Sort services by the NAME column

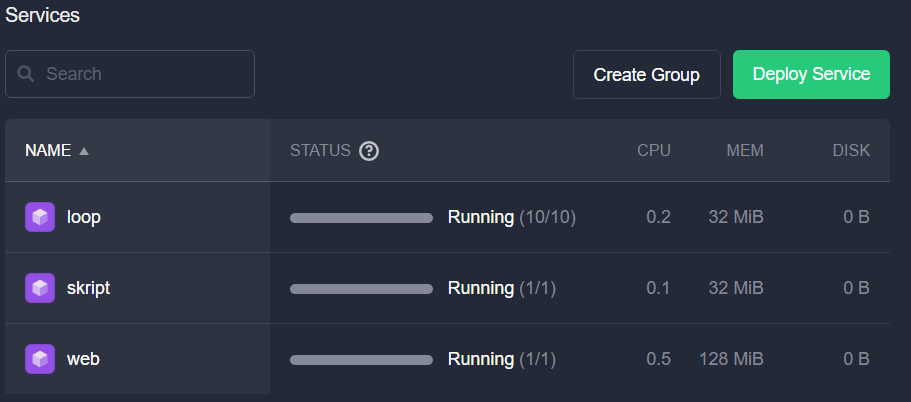(48, 150)
